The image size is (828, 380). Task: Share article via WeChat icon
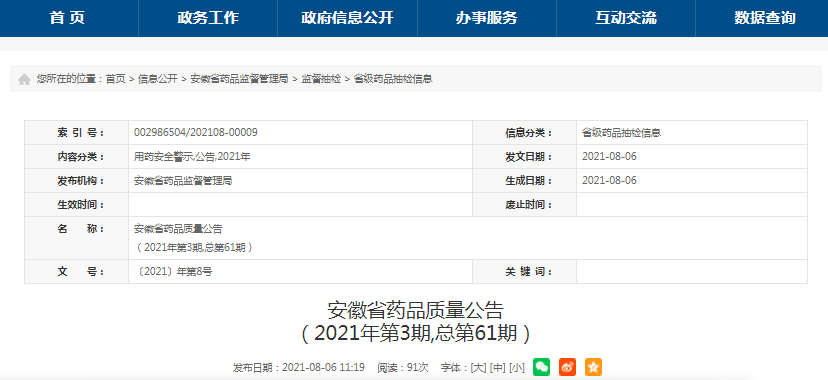coord(541,367)
